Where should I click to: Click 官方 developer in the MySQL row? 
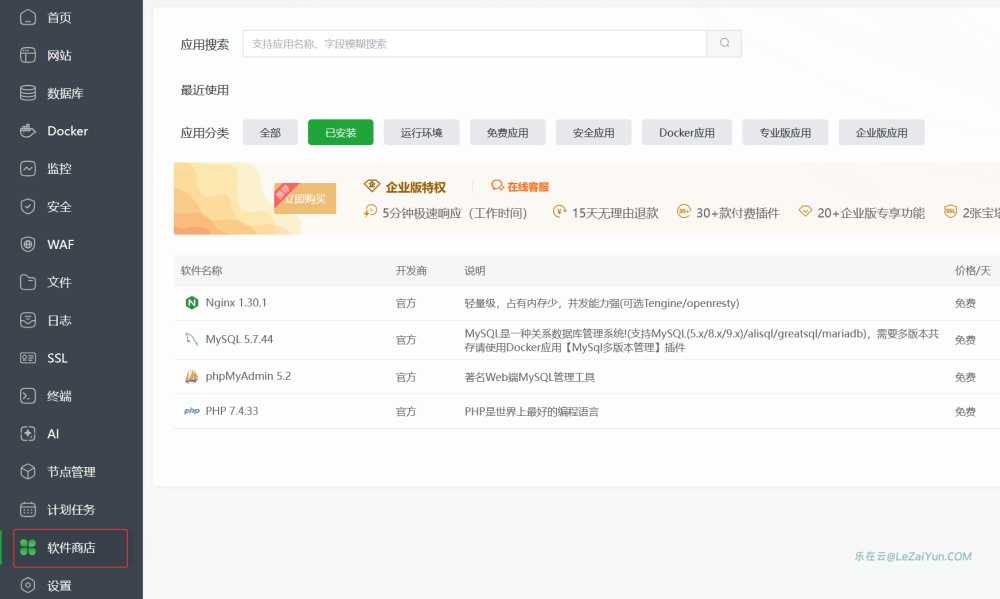406,340
